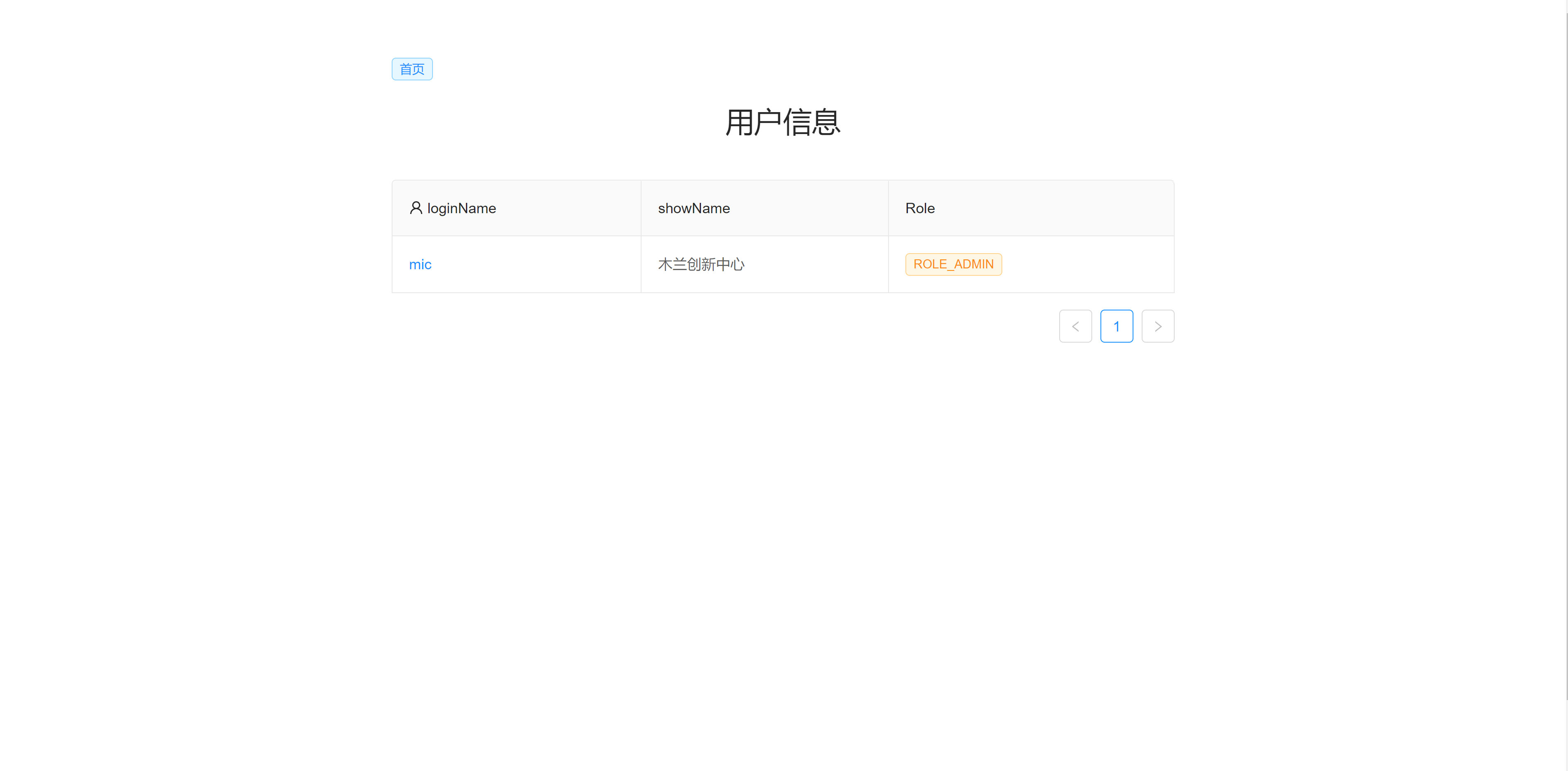Click the Role column header
This screenshot has width=1568, height=771.
click(920, 207)
